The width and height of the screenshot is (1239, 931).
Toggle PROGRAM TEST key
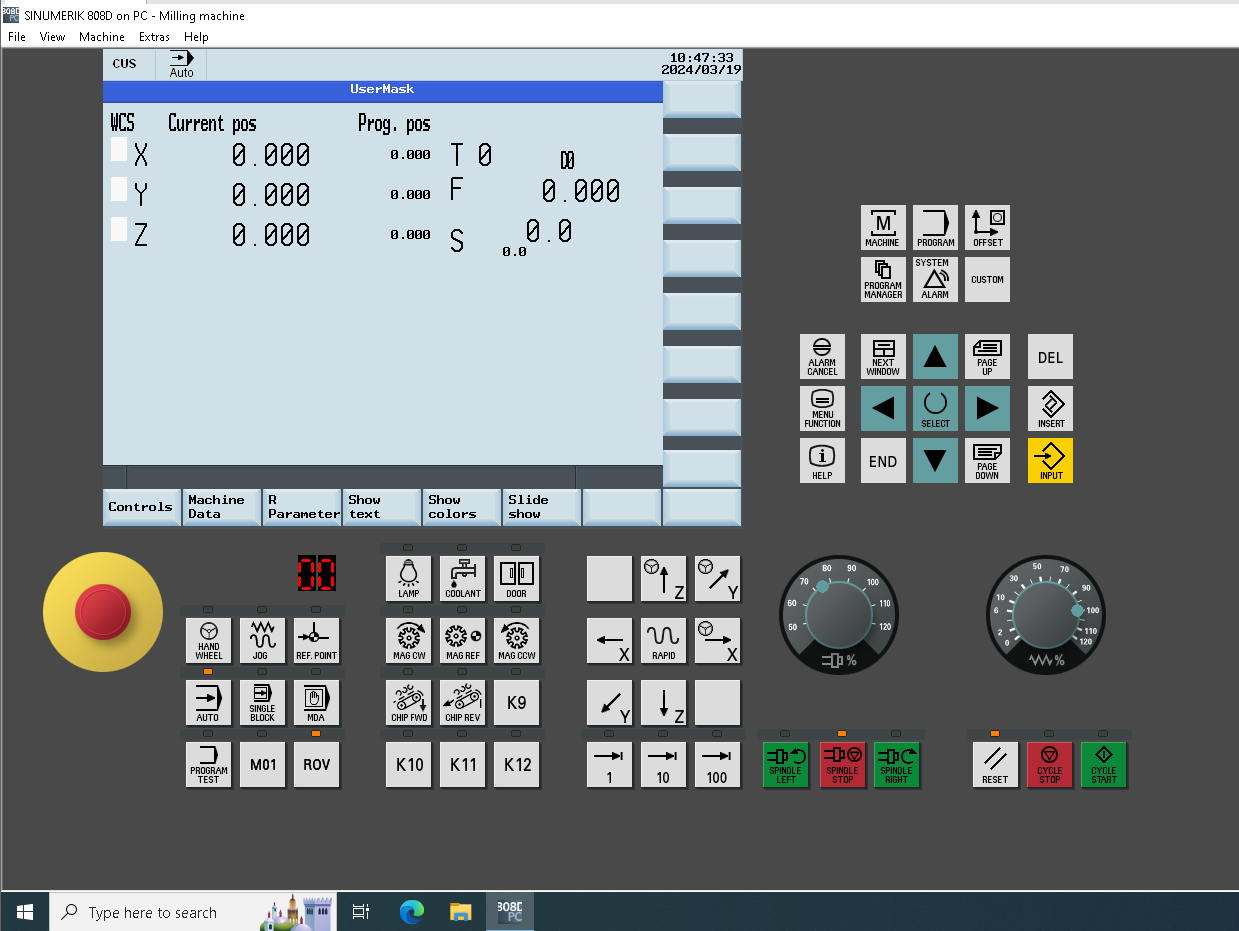click(208, 765)
